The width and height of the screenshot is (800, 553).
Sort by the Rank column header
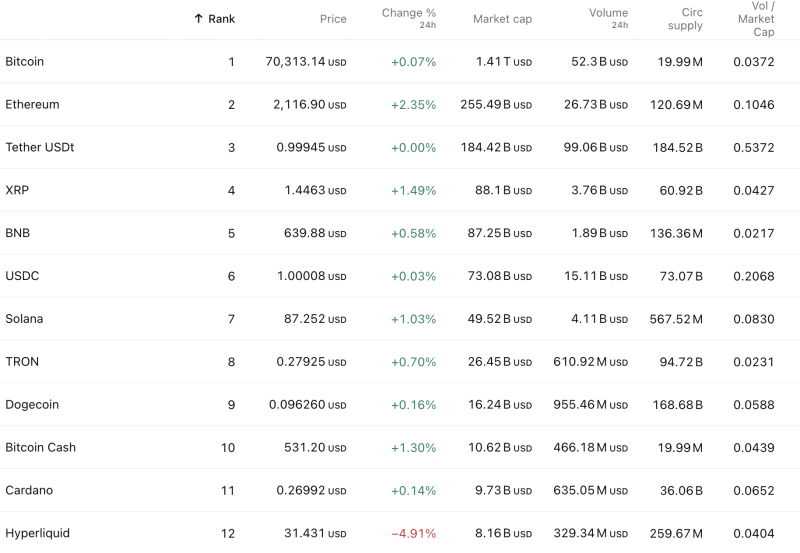(x=221, y=19)
